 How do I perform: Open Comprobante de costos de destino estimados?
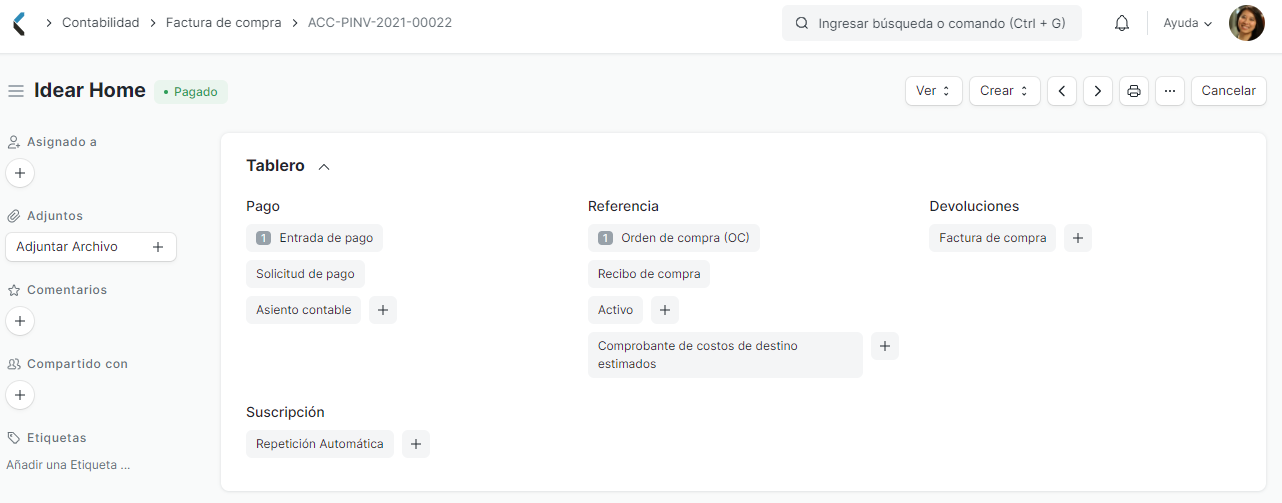(x=725, y=355)
